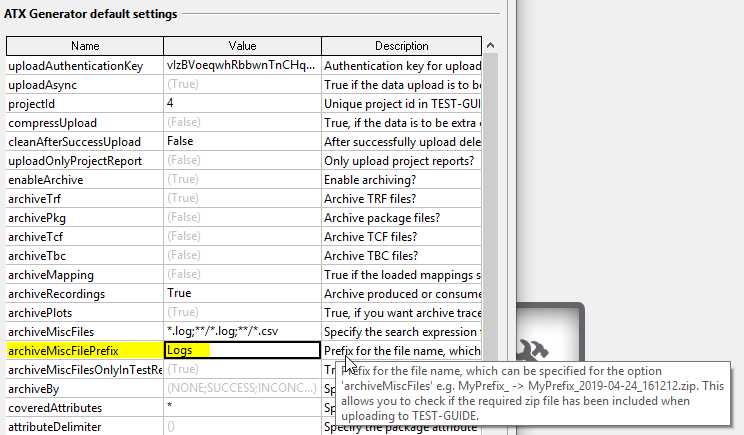
Task: Click the attributeDelimiter name cell
Action: coord(85,426)
